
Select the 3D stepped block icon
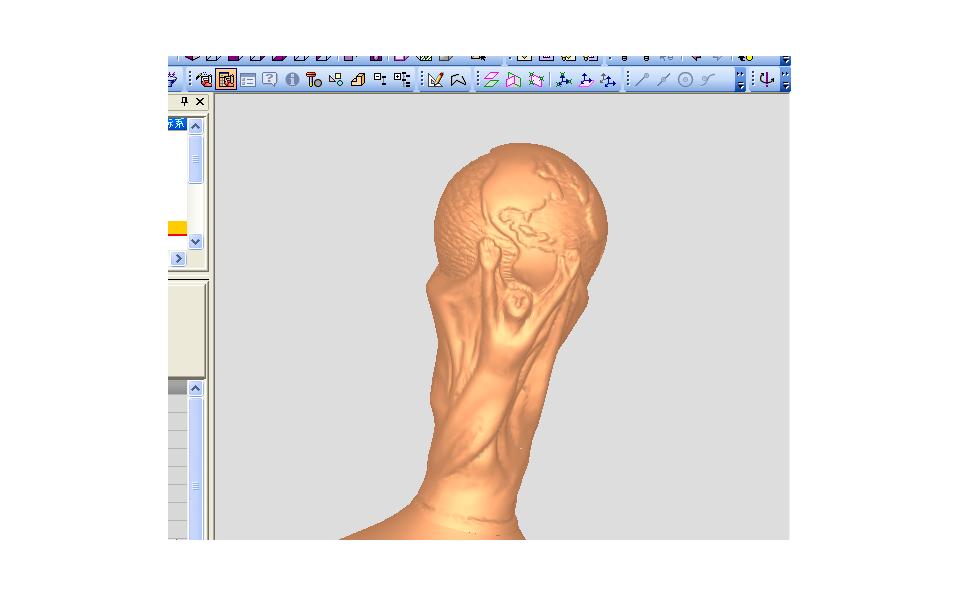[x=358, y=80]
